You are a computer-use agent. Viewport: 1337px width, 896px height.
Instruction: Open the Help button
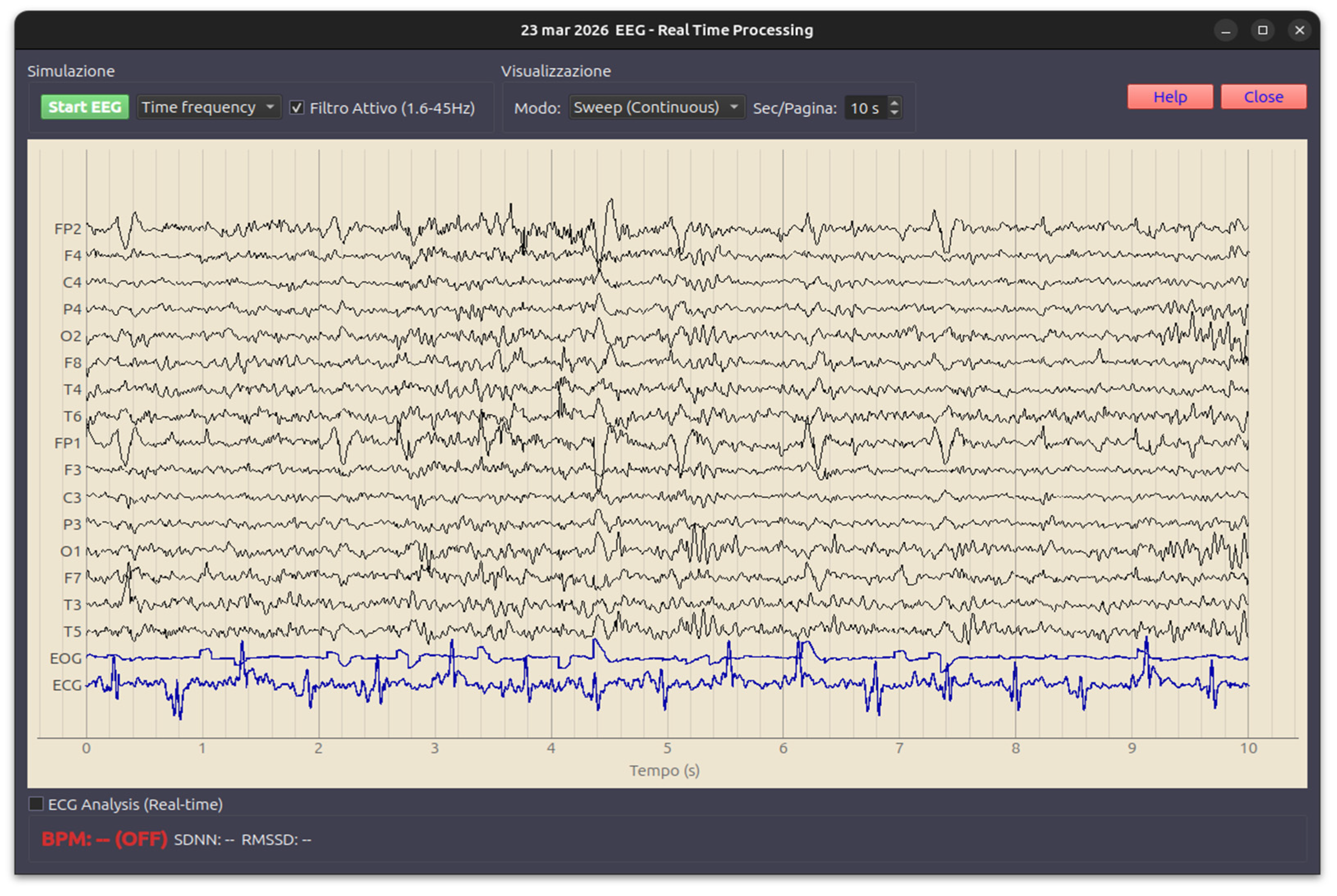(1170, 97)
